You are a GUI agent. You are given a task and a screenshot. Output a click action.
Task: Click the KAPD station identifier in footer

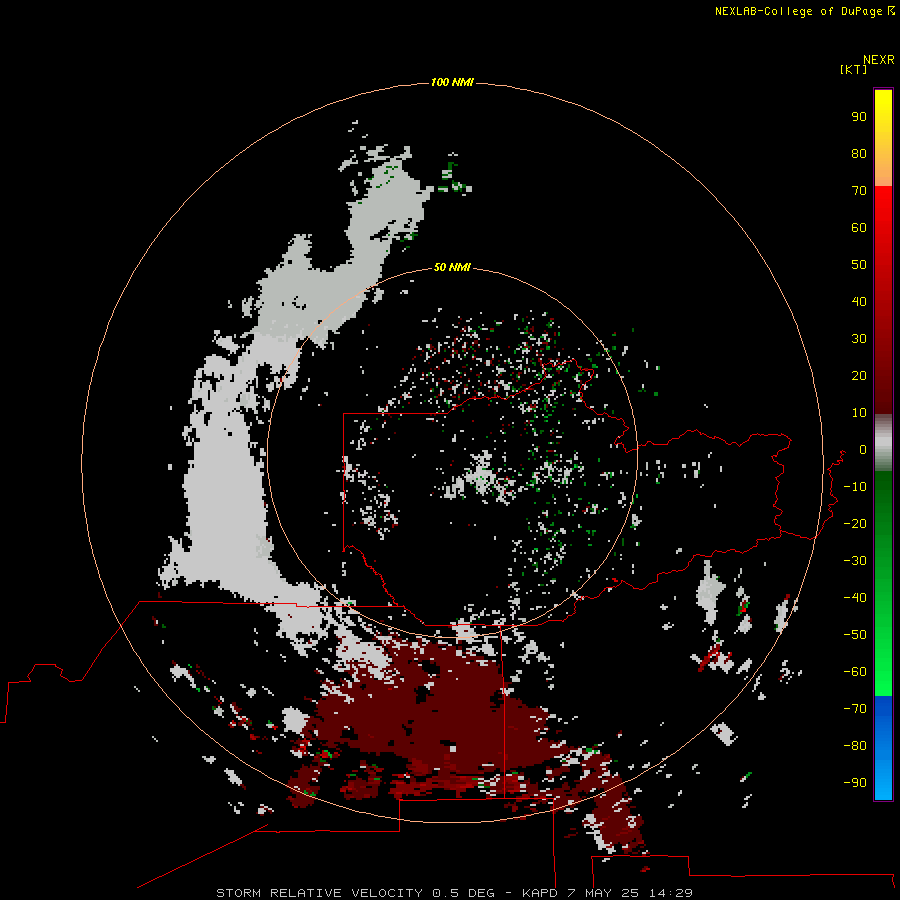pos(540,893)
